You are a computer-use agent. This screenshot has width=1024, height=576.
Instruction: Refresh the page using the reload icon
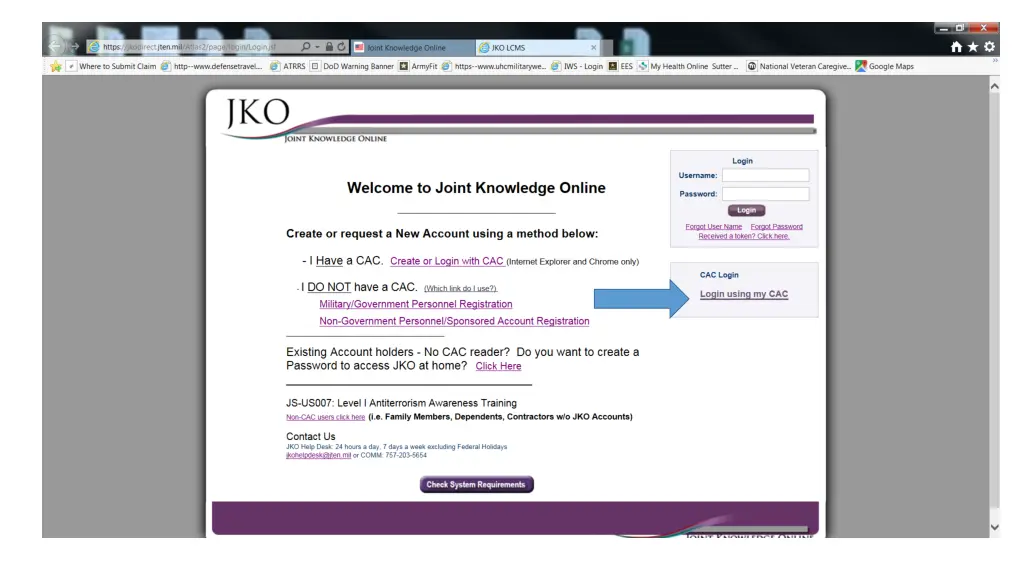click(x=341, y=47)
